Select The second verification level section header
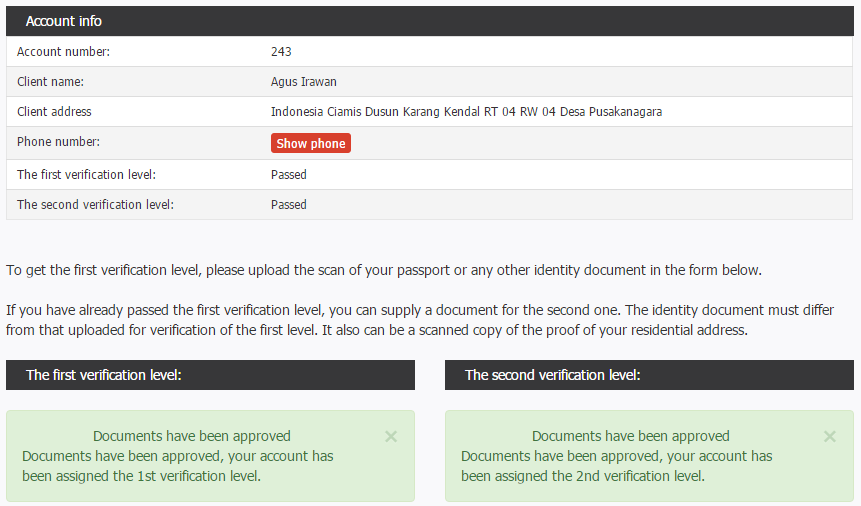861x506 pixels. pos(649,375)
